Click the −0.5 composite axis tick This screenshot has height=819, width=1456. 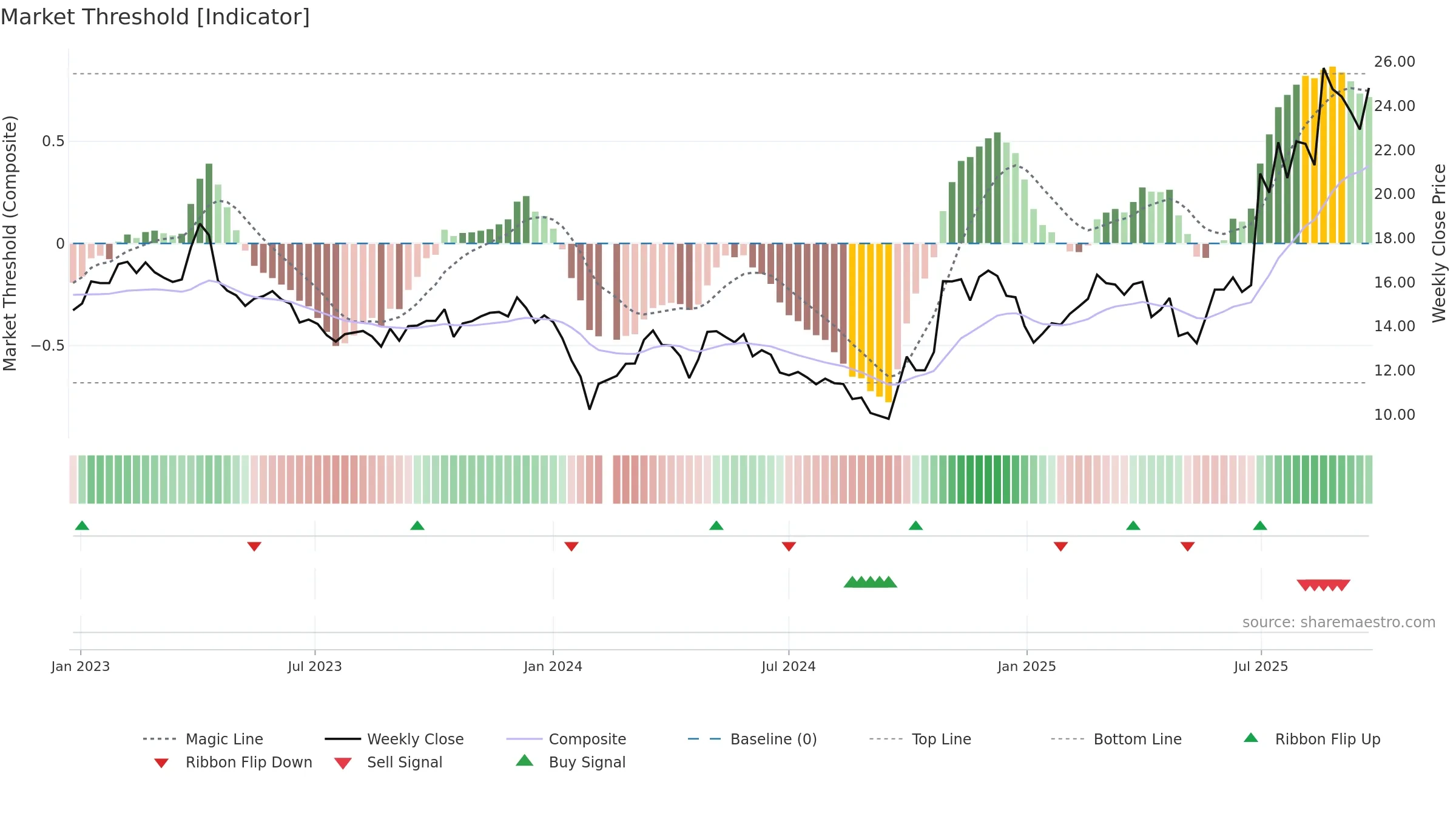pos(48,346)
